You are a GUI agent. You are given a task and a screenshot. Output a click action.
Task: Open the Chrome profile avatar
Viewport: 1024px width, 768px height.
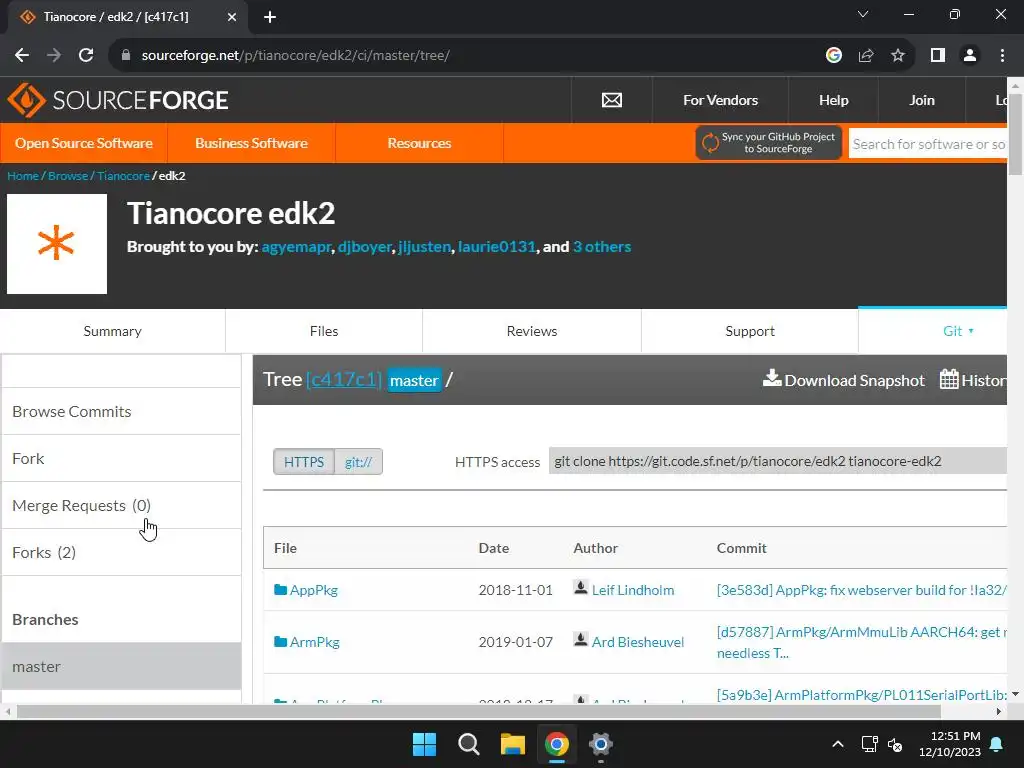point(970,56)
